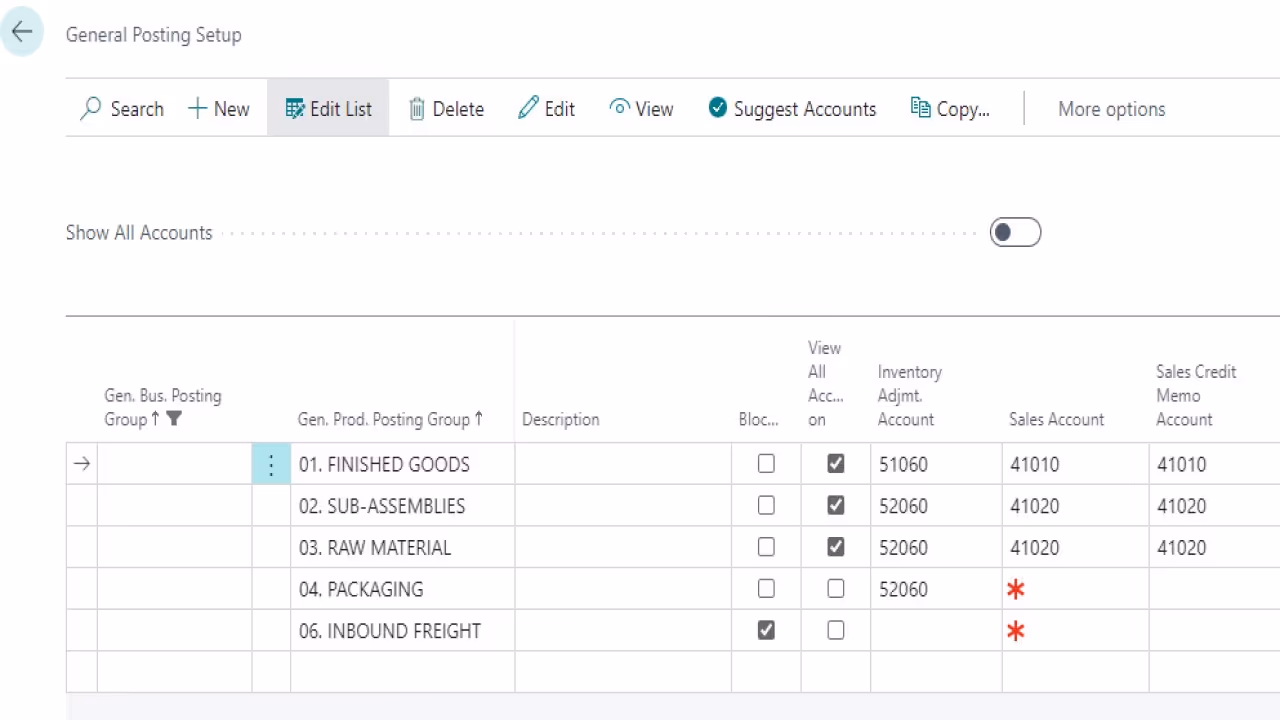Check Blocked for 03. RAW MATERIAL
The image size is (1280, 720).
766,547
